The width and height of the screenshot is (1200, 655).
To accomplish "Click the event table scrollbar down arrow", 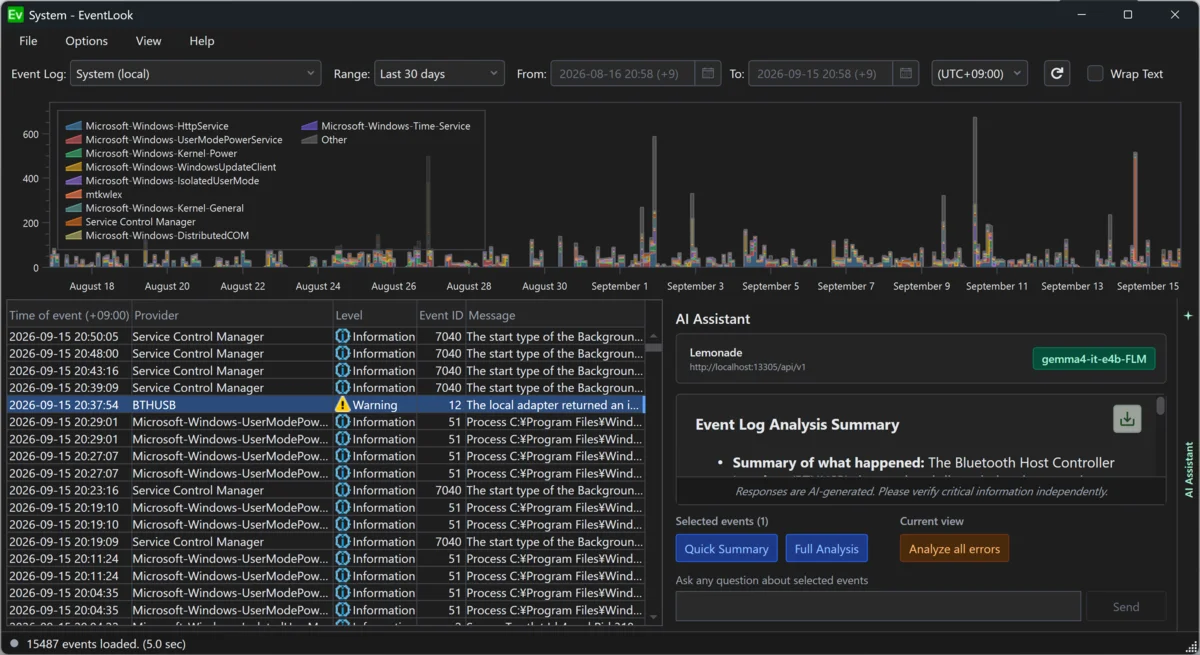I will pos(654,618).
